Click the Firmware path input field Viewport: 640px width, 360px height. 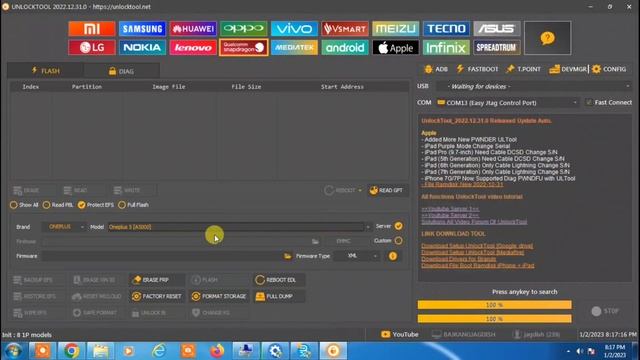pos(161,256)
